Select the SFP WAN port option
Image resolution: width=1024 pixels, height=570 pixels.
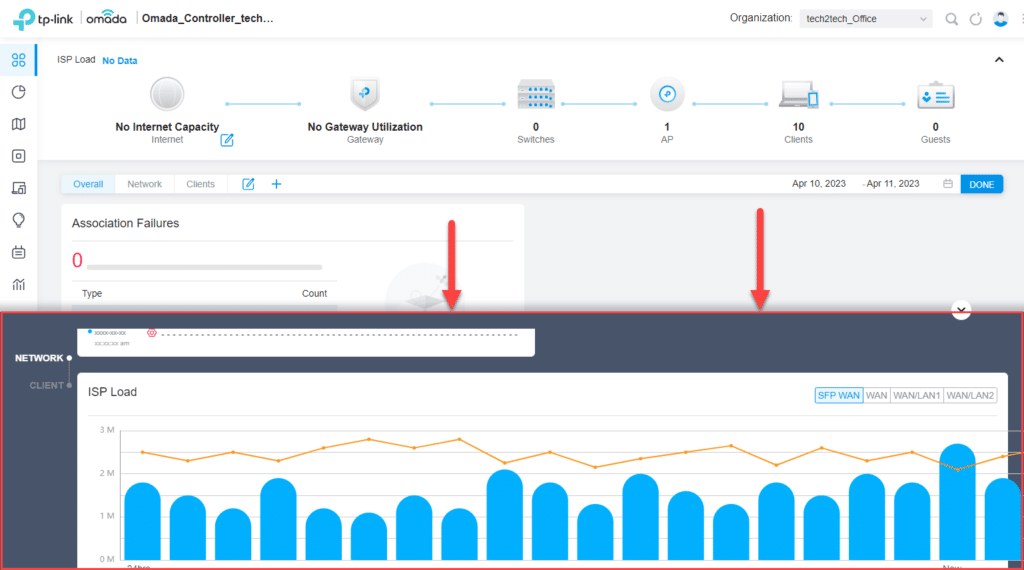(x=838, y=396)
